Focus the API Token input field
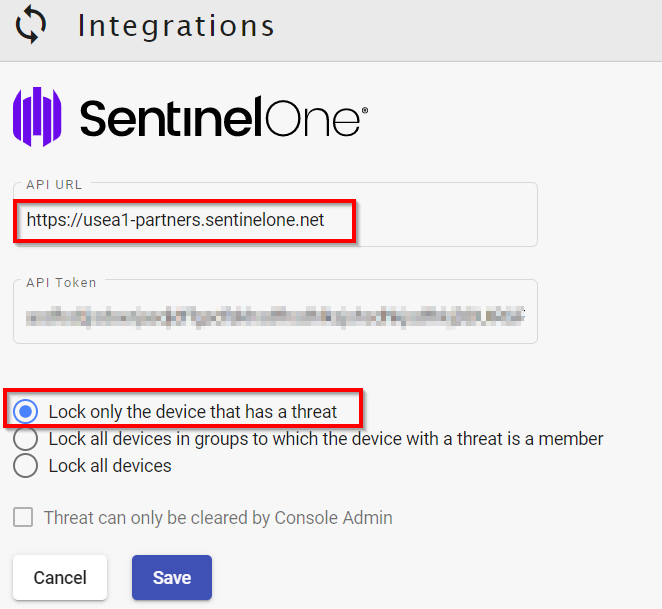 [x=275, y=316]
